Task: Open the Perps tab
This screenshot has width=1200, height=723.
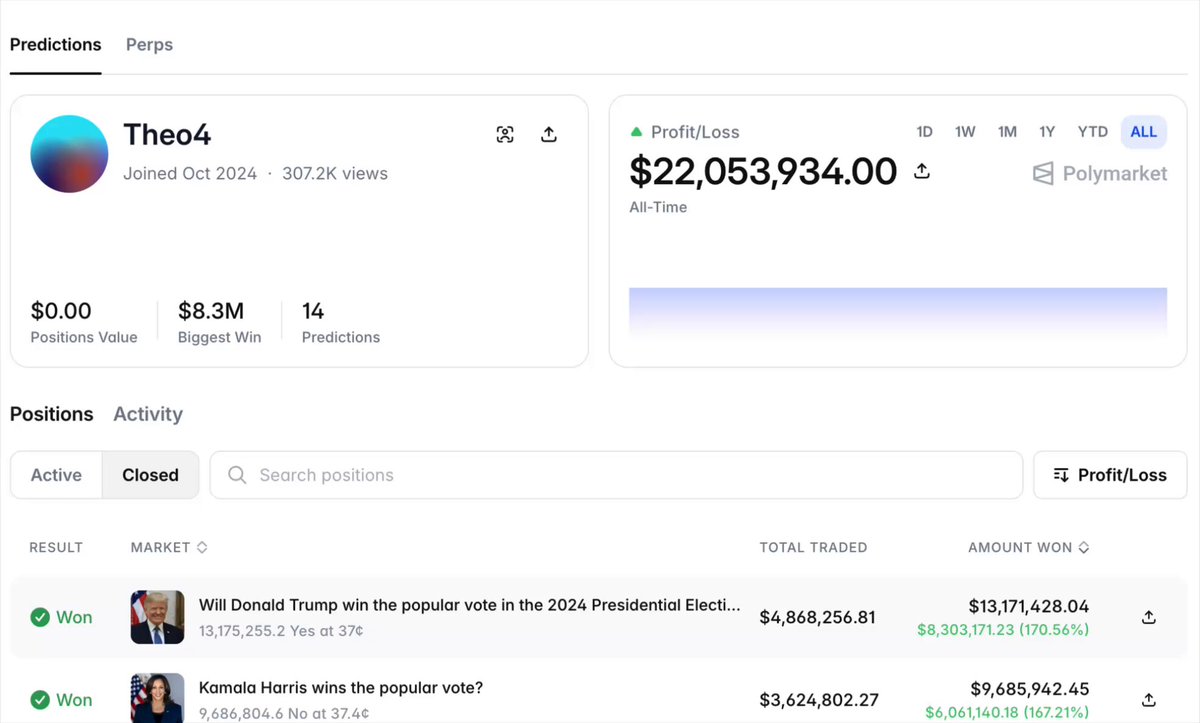Action: tap(149, 45)
